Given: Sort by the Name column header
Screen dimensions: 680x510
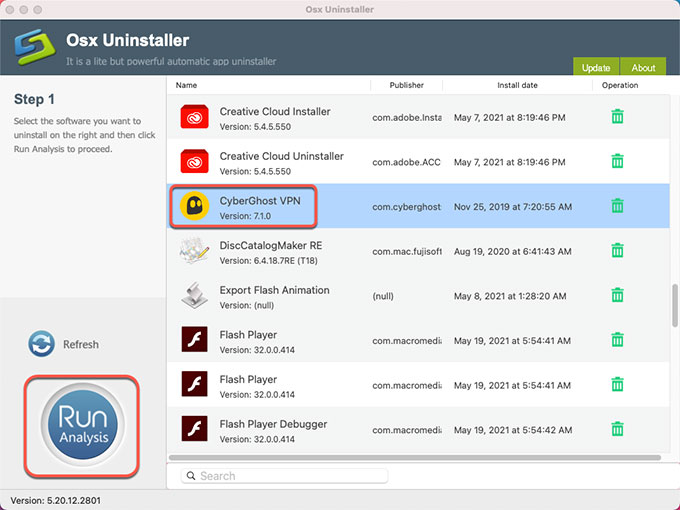Looking at the screenshot, I should (x=186, y=85).
